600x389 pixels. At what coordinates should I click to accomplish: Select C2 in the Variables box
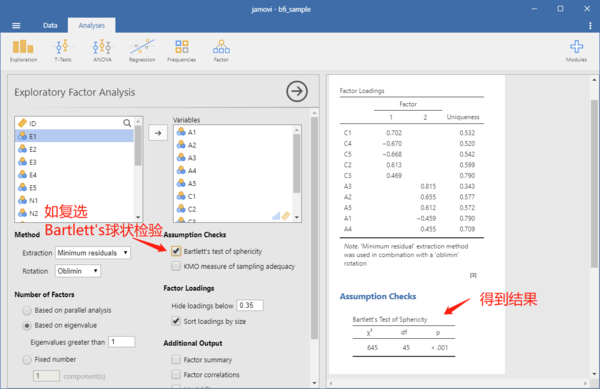click(x=233, y=209)
